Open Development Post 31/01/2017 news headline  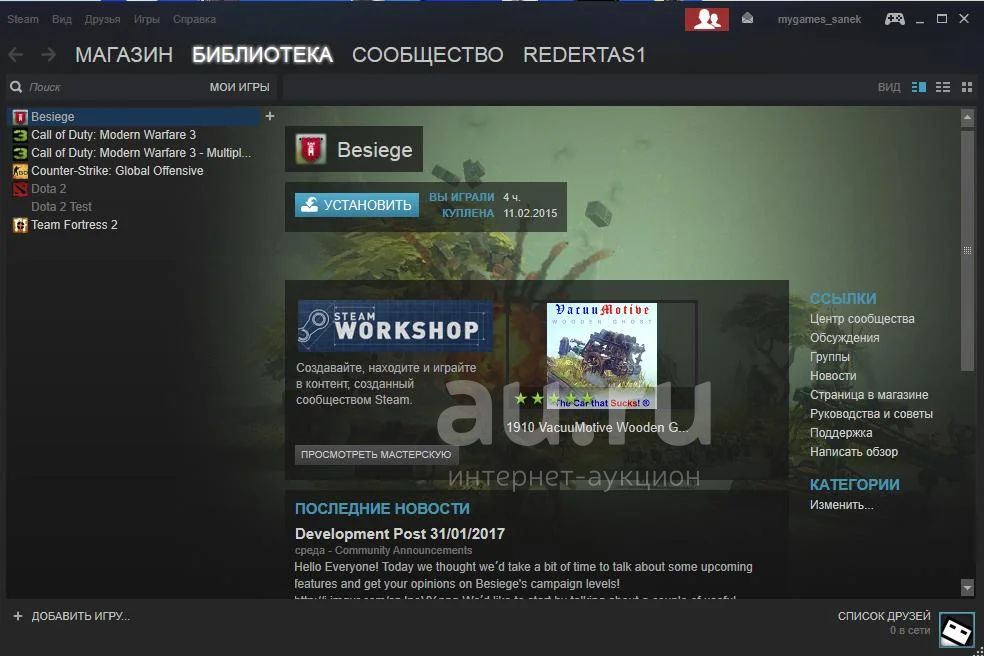pyautogui.click(x=400, y=534)
